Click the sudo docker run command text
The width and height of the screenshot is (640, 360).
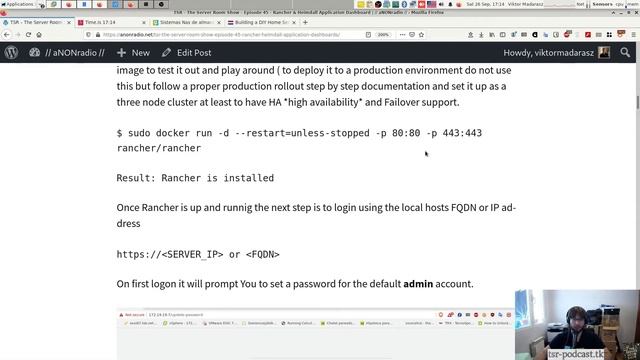pyautogui.click(x=299, y=133)
